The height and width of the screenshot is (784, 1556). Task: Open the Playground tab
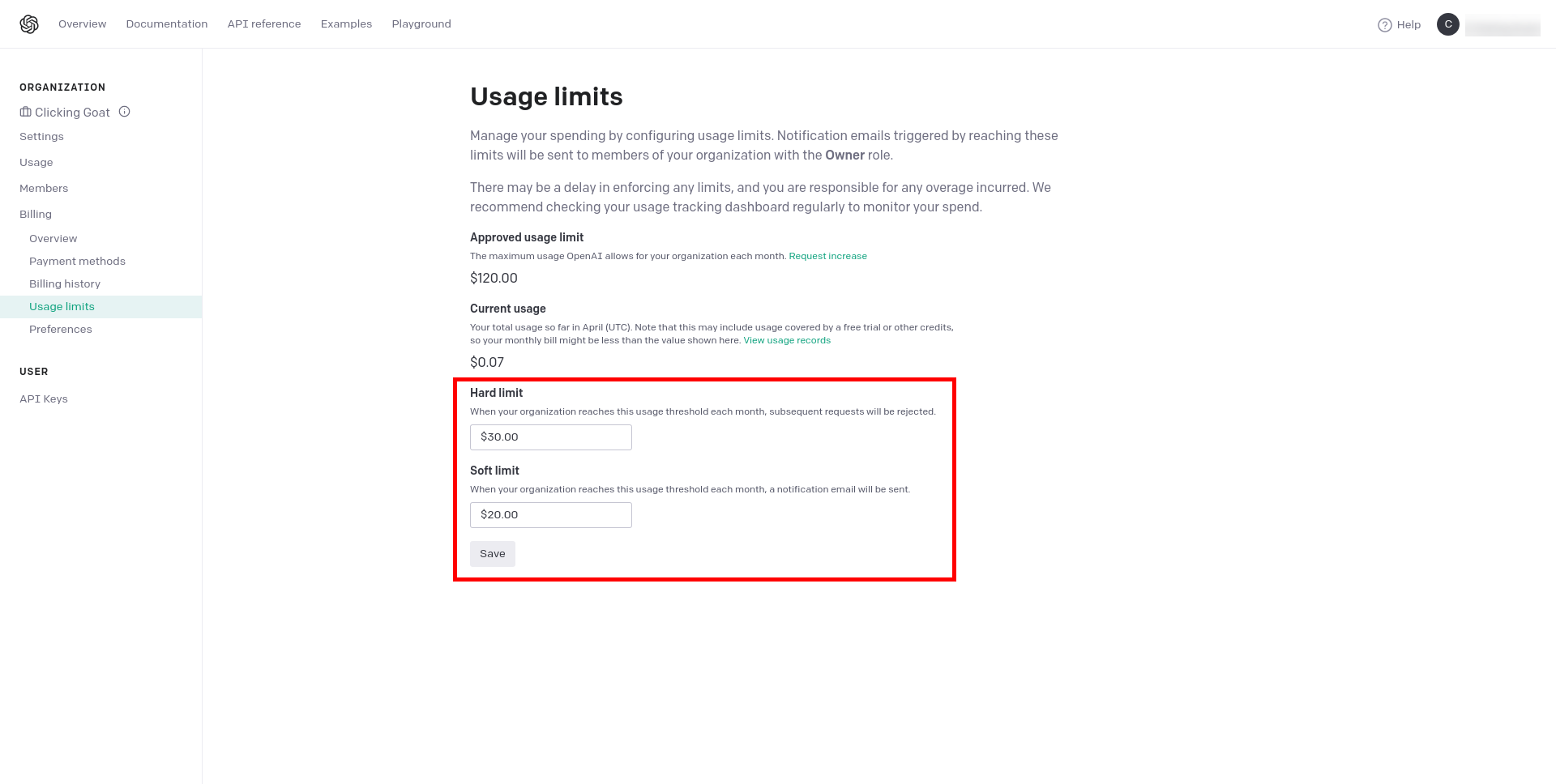pos(421,24)
